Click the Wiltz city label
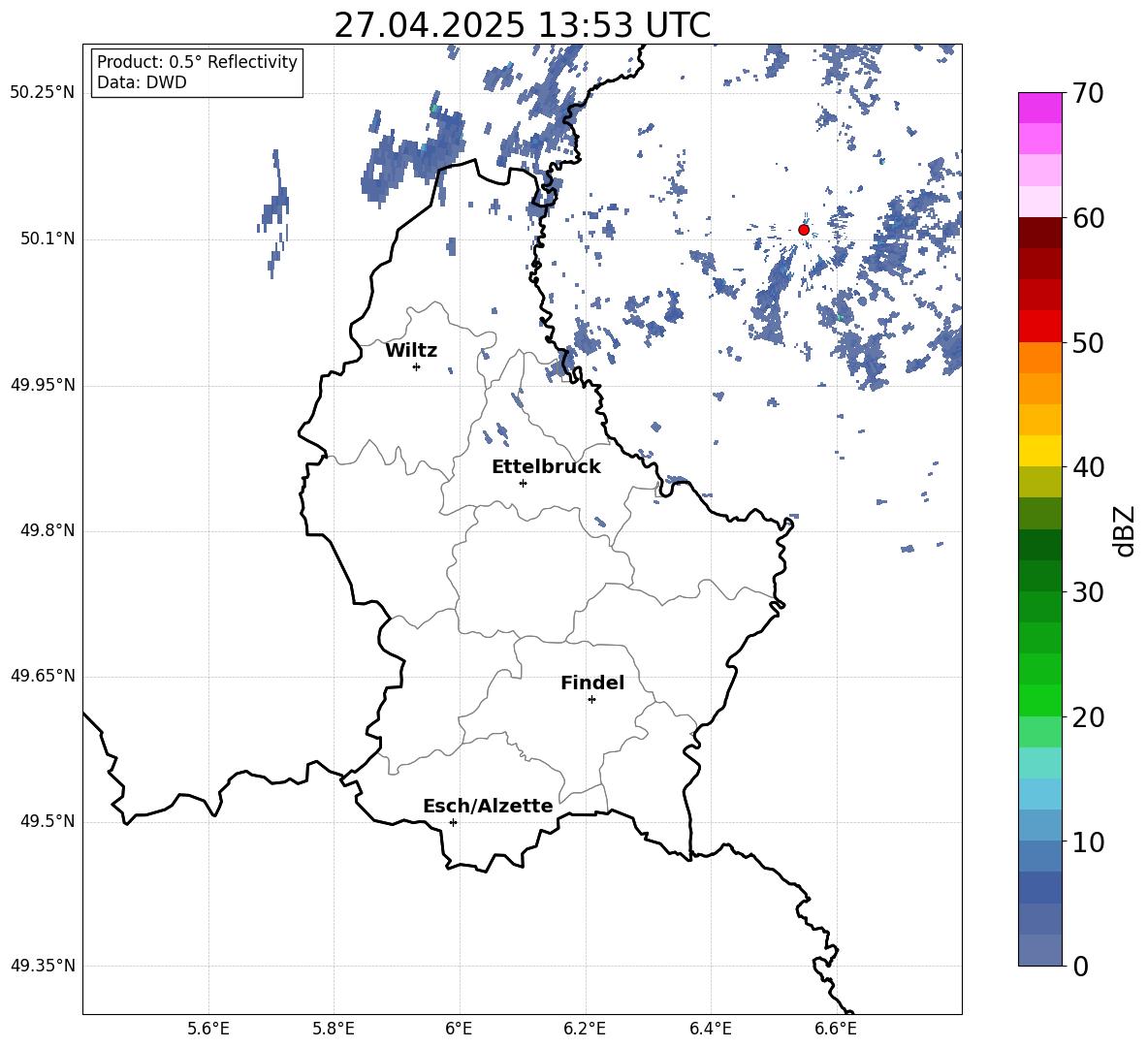The width and height of the screenshot is (1148, 1048). pos(411,351)
